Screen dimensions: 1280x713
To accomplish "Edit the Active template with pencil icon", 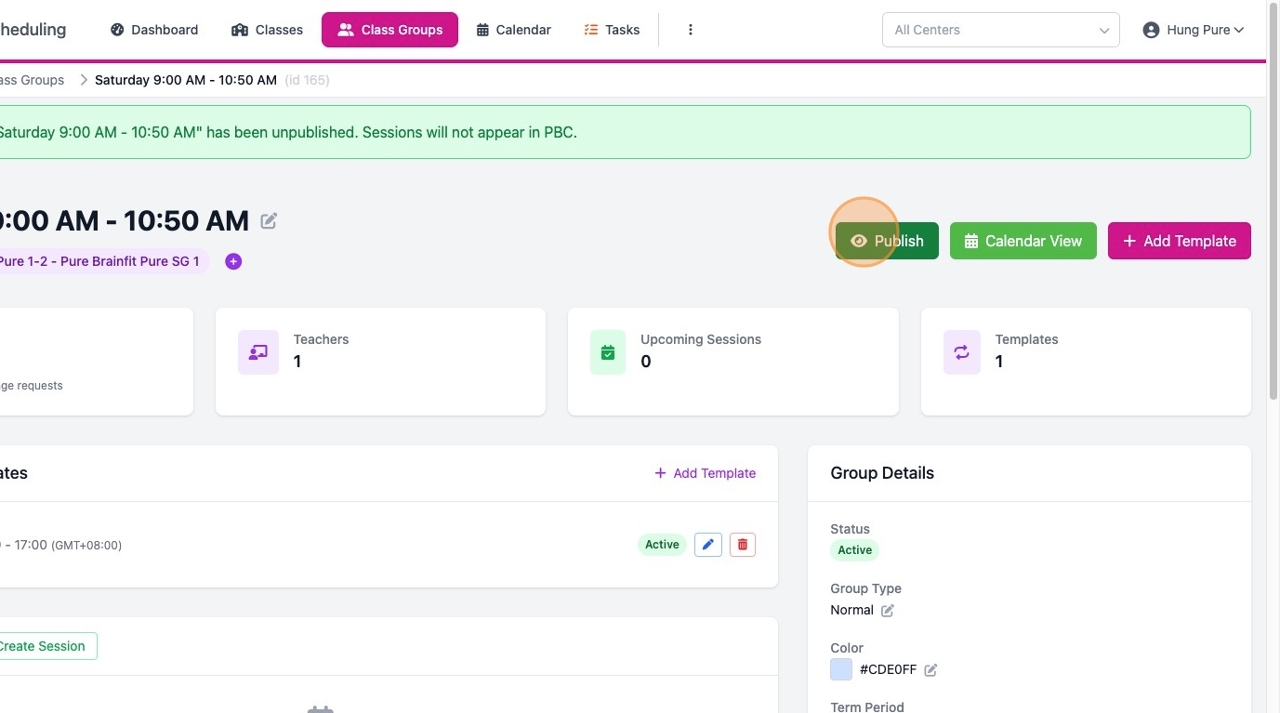I will pos(708,544).
